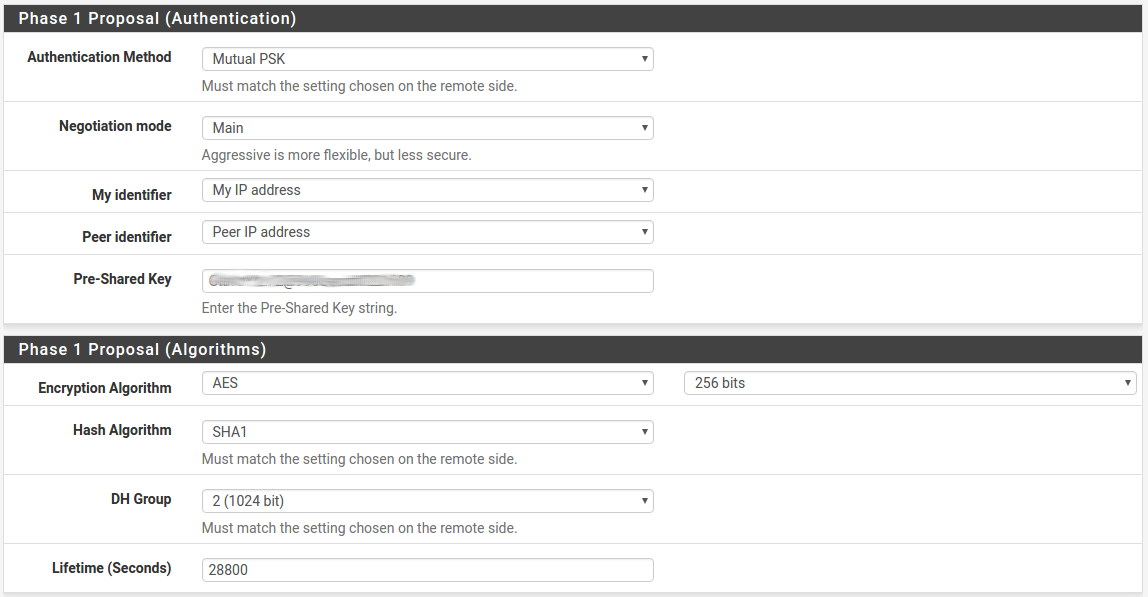1148x597 pixels.
Task: Click inside the Pre-Shared Key field
Action: [428, 281]
